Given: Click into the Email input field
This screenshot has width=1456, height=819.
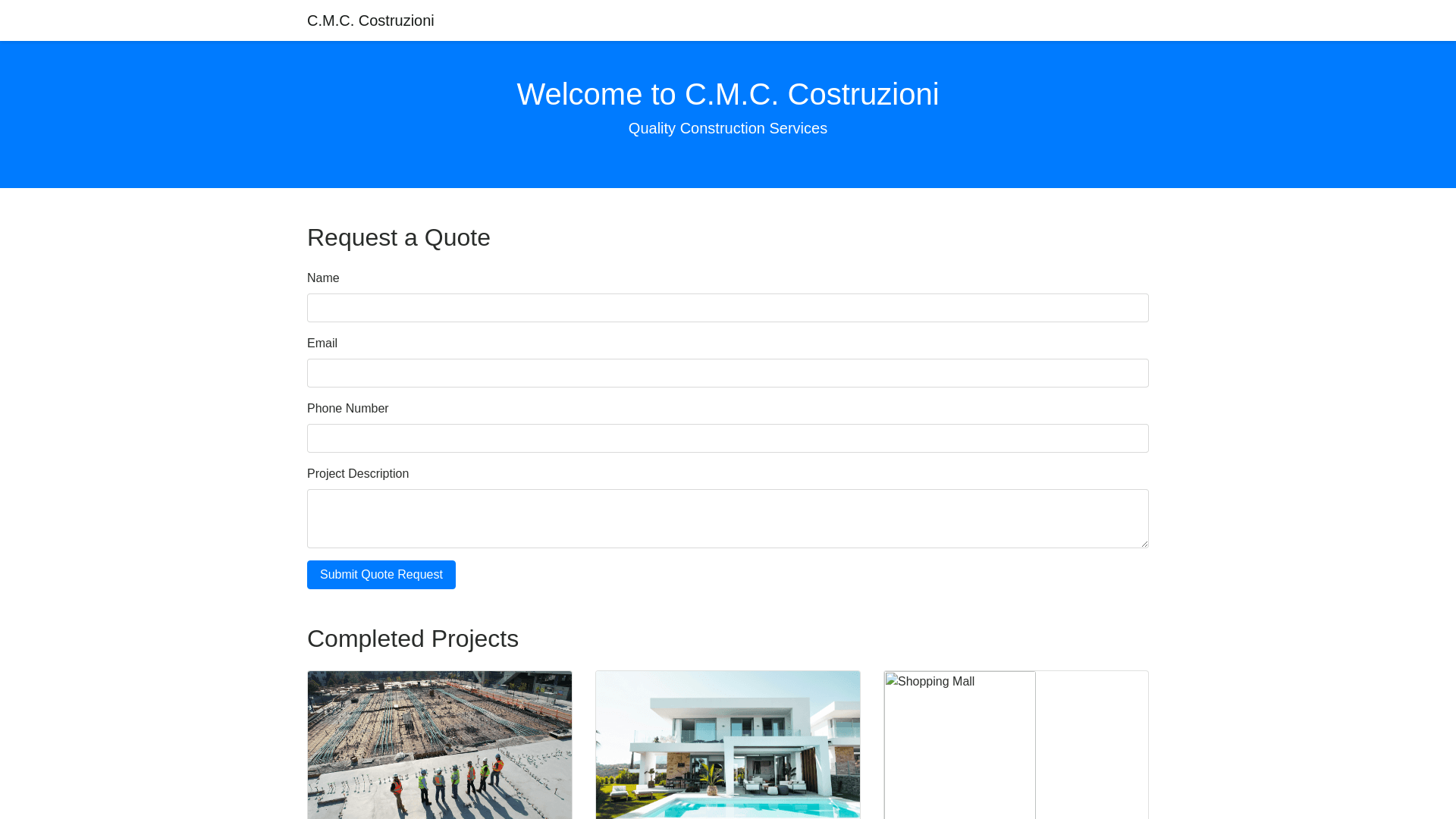Looking at the screenshot, I should [727, 373].
